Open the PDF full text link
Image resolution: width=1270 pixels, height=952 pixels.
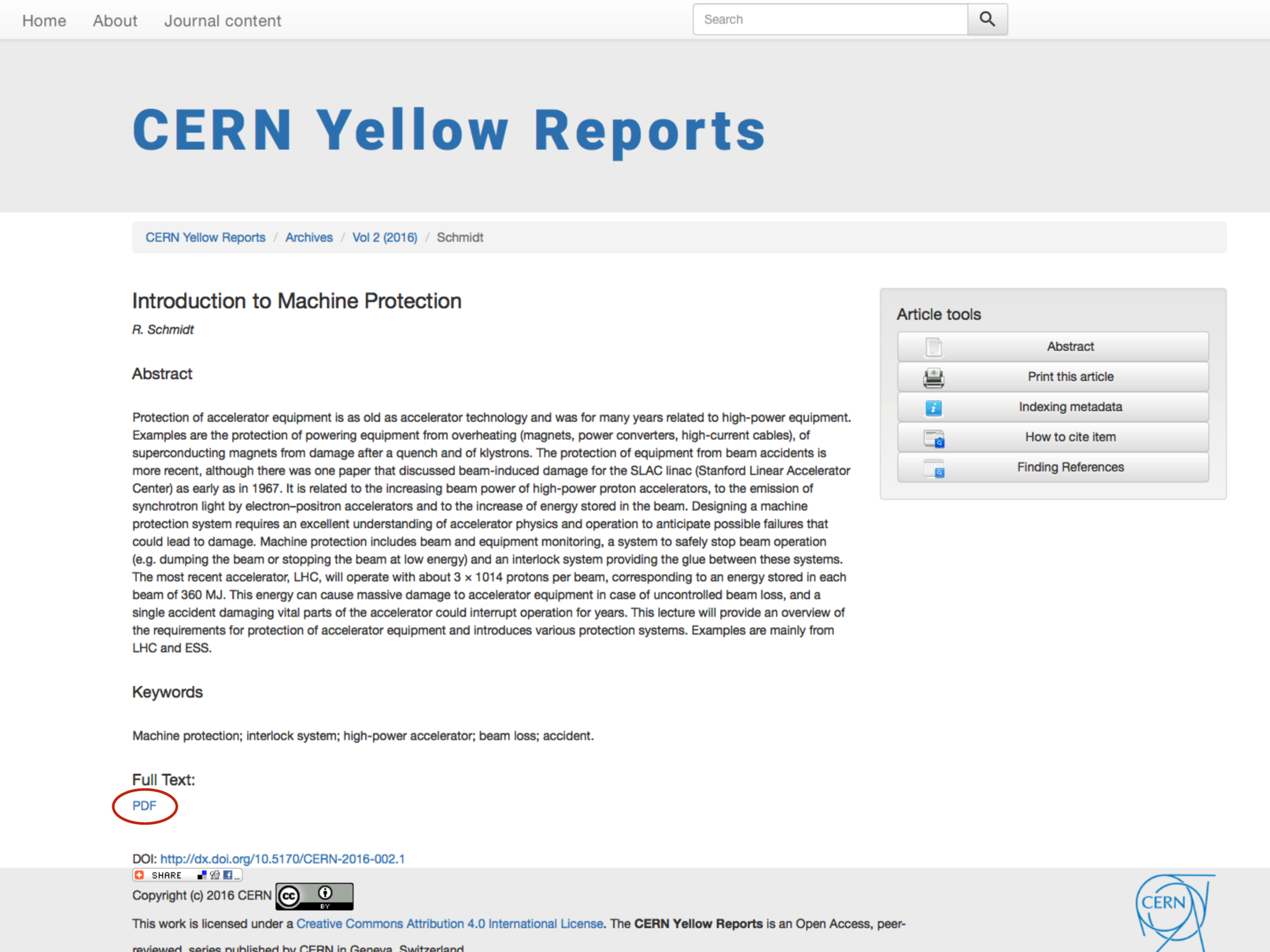[x=144, y=806]
